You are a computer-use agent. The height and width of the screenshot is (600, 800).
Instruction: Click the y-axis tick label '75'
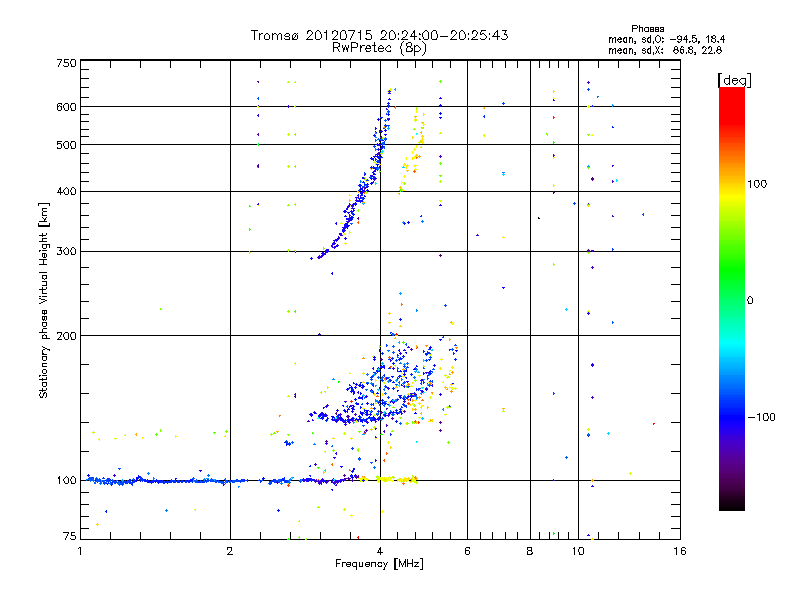click(70, 536)
